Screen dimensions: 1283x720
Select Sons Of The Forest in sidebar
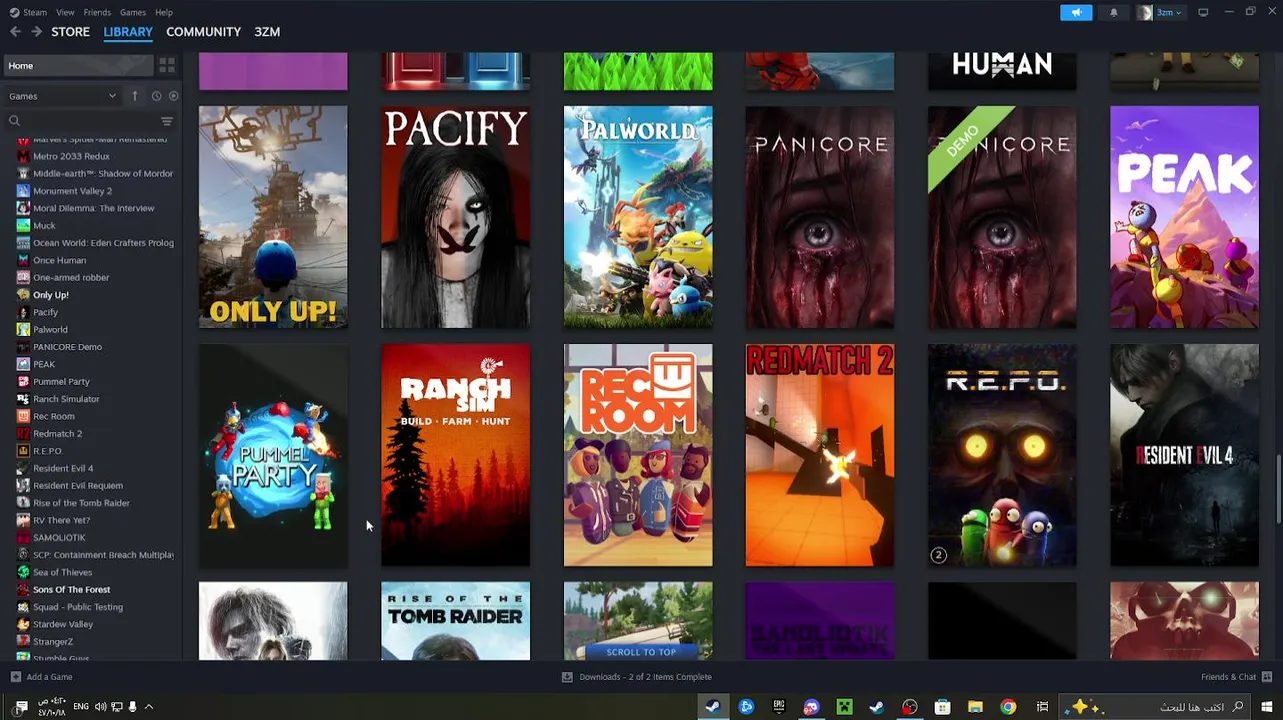(x=71, y=590)
